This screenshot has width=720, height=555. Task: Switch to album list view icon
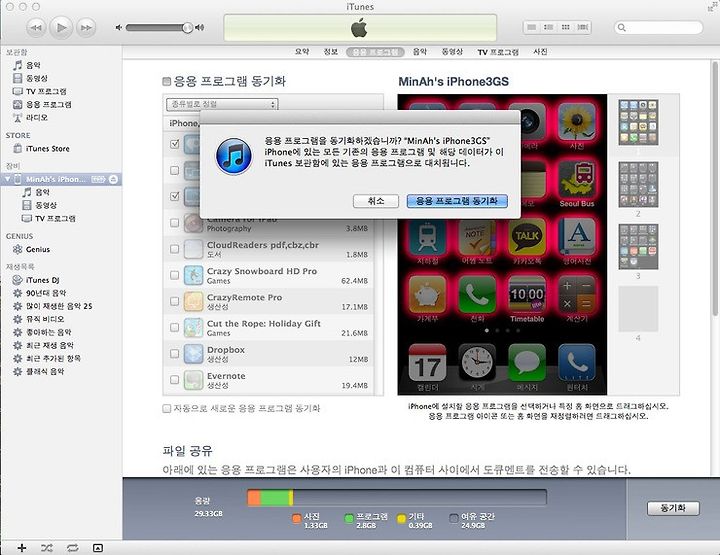click(x=549, y=28)
